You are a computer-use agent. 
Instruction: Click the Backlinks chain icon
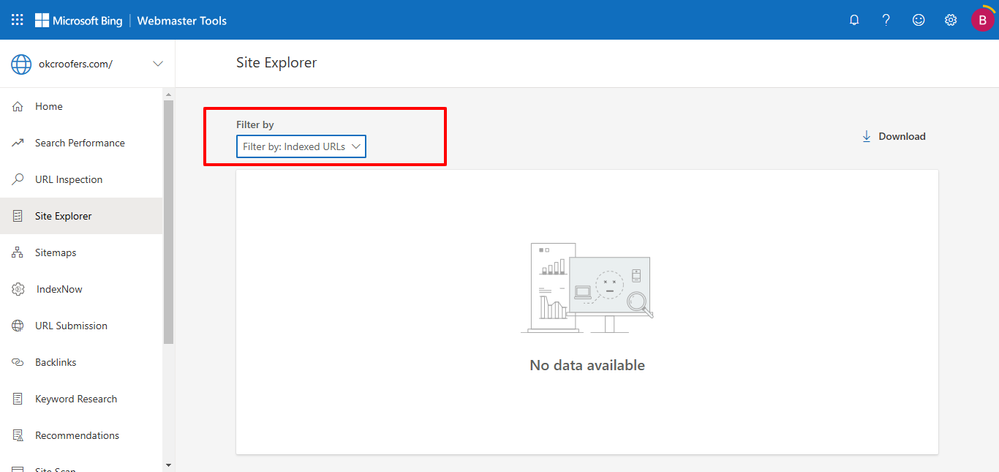tap(18, 362)
